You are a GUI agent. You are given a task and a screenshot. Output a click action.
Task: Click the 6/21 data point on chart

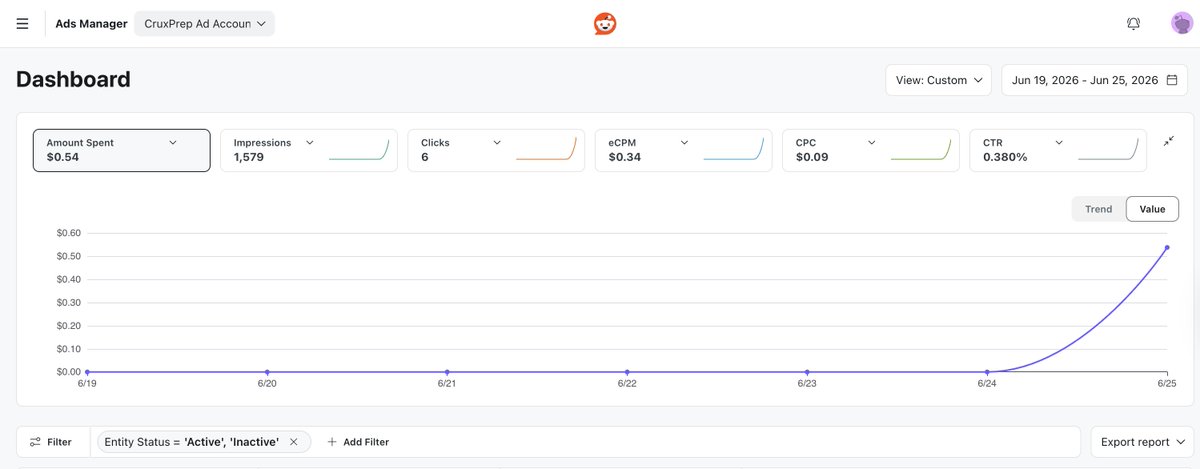447,372
